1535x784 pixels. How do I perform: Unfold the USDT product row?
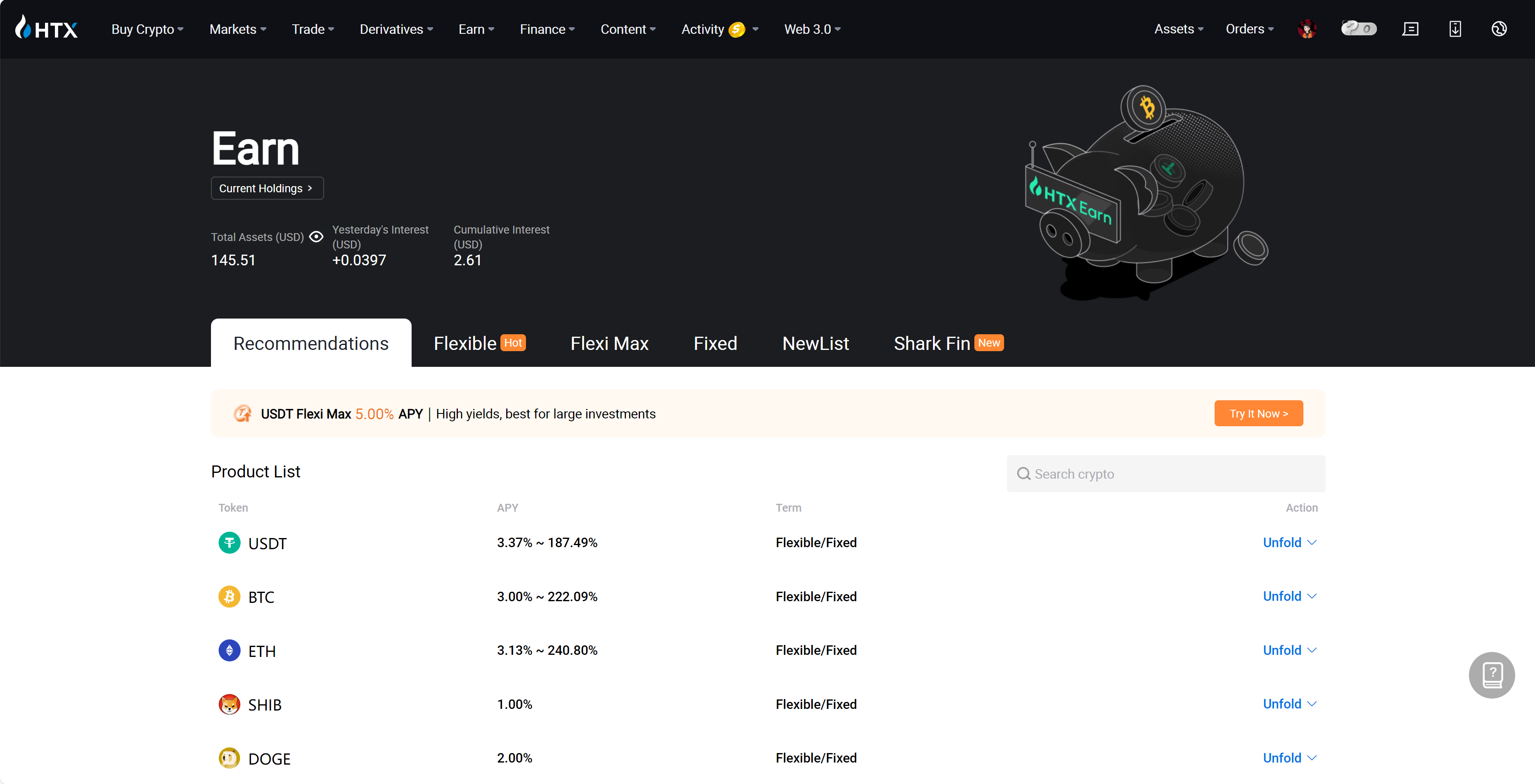(1289, 542)
